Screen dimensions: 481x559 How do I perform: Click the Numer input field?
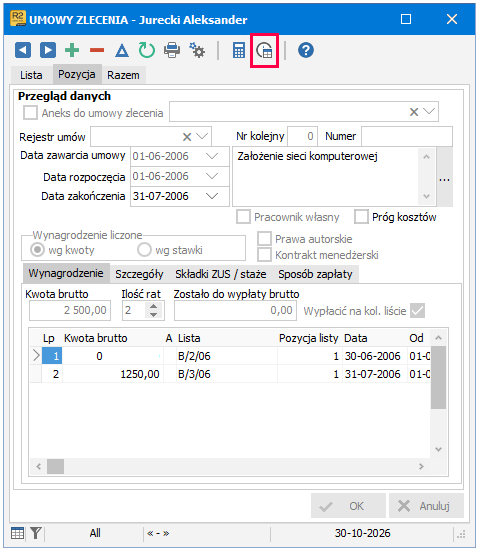(407, 136)
